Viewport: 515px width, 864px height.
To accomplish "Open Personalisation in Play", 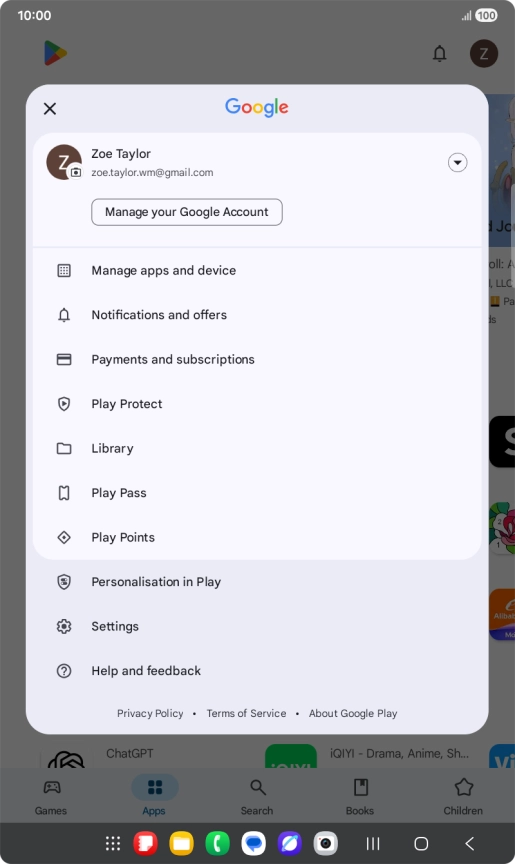I will point(257,582).
